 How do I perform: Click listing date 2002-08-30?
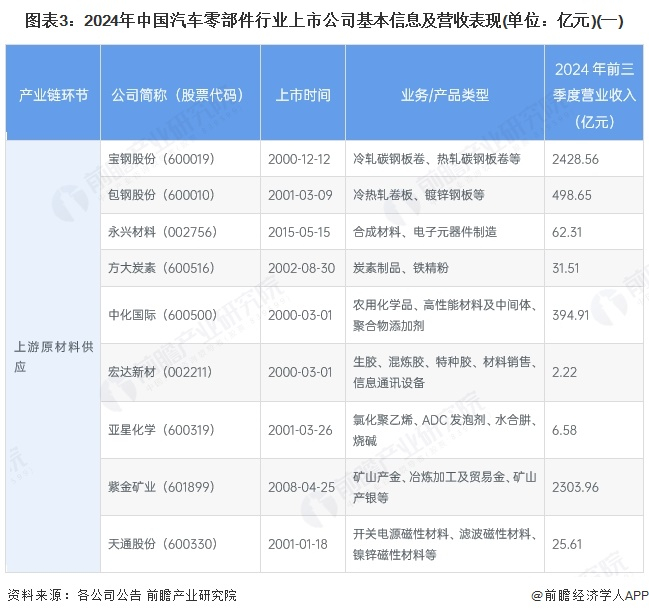pyautogui.click(x=302, y=268)
